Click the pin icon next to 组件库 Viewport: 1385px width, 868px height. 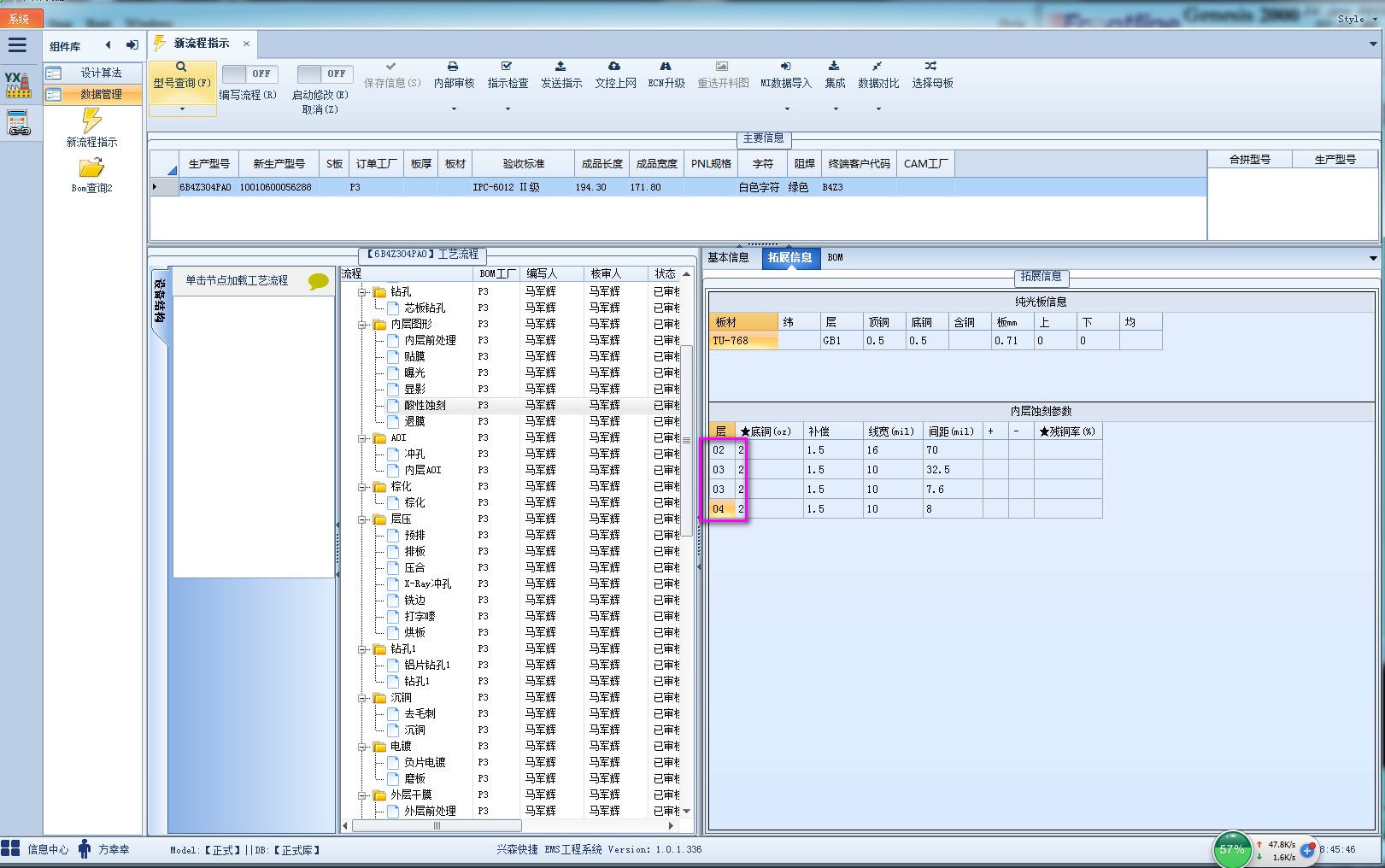pos(132,45)
